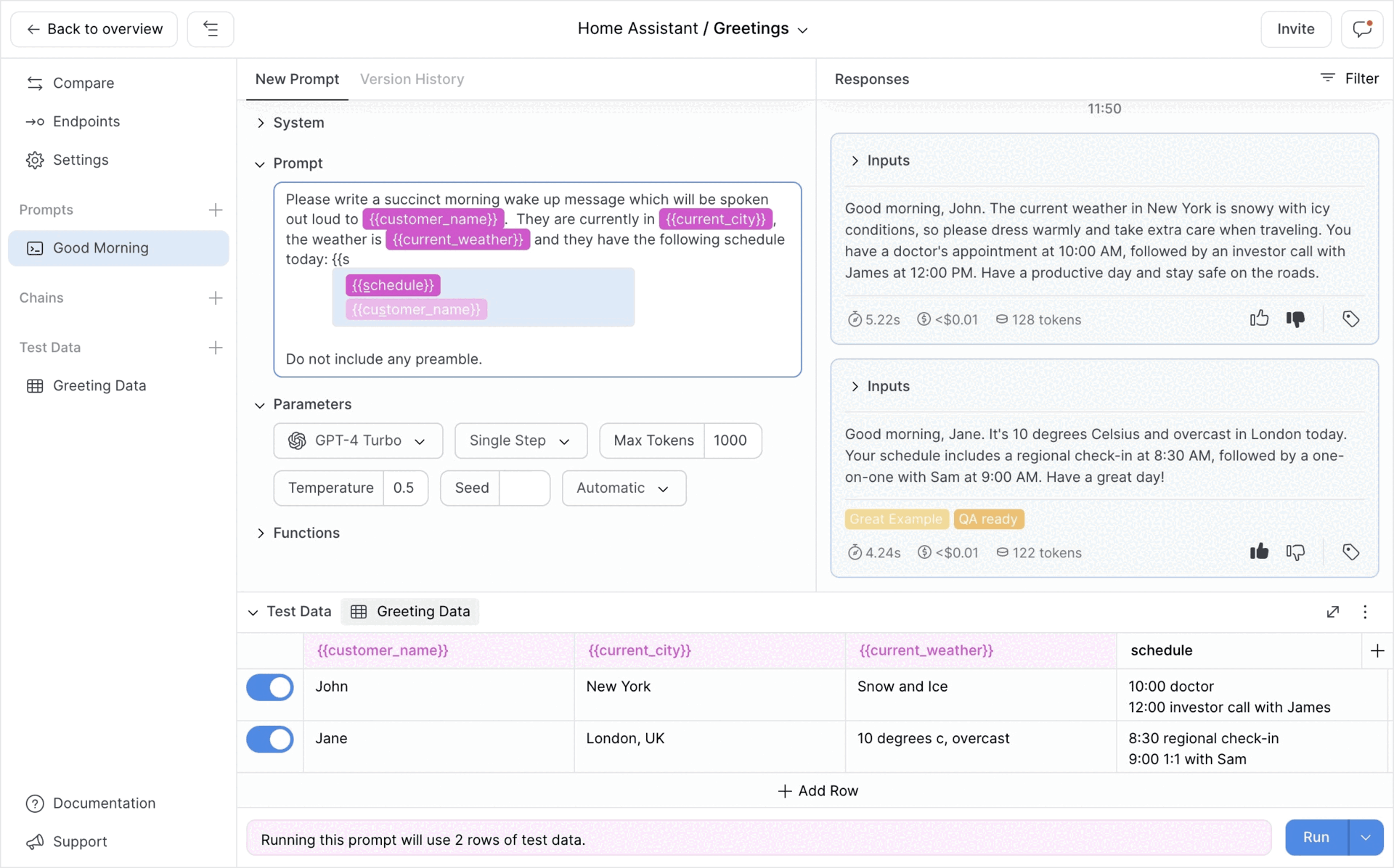Toggle the switch for Jane's test data row
Screen dimensions: 1394x868
[x=270, y=738]
